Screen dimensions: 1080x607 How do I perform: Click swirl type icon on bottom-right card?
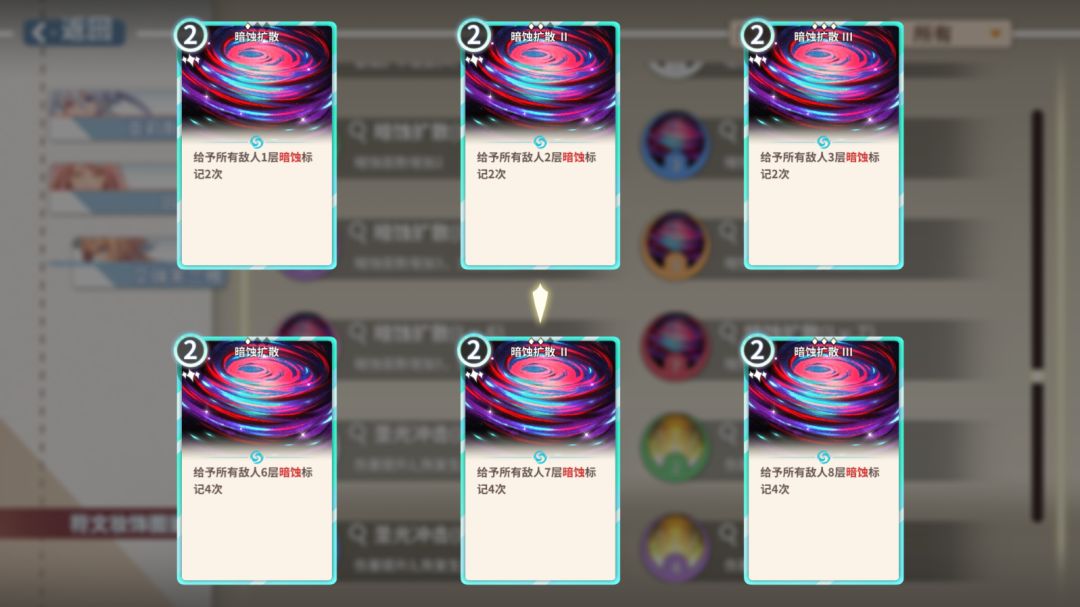824,457
